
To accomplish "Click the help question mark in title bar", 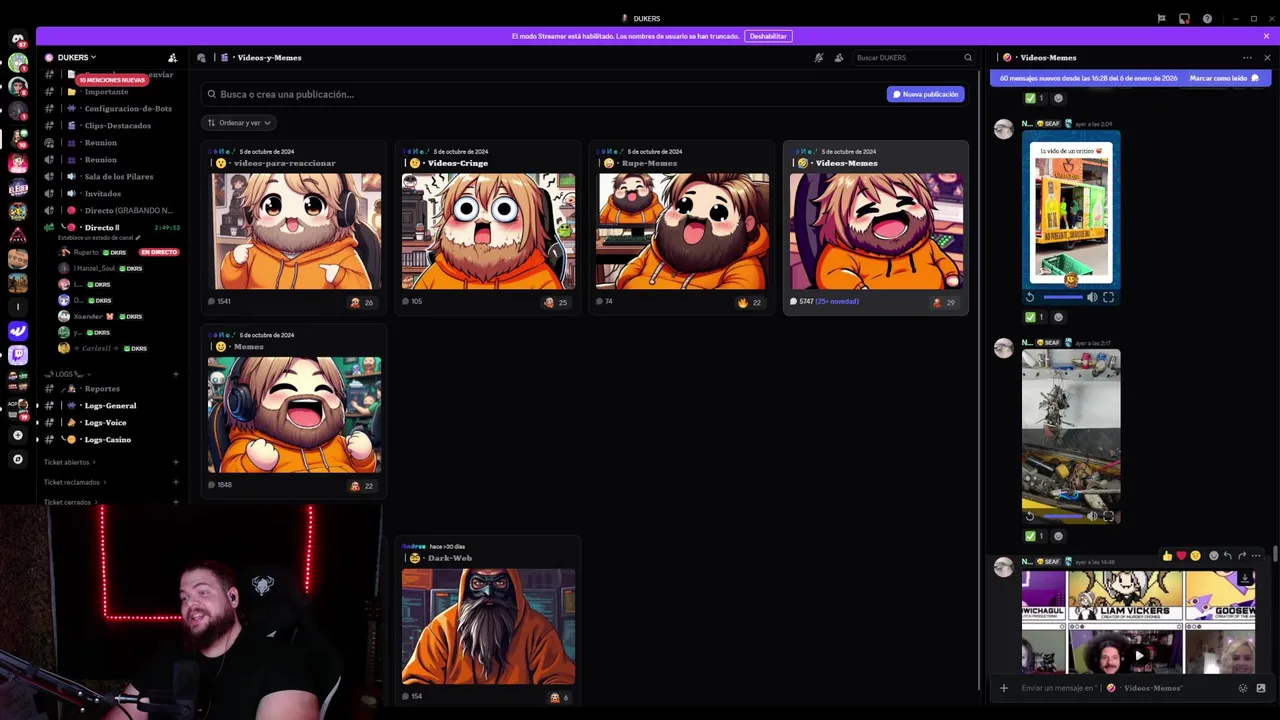I will point(1207,18).
